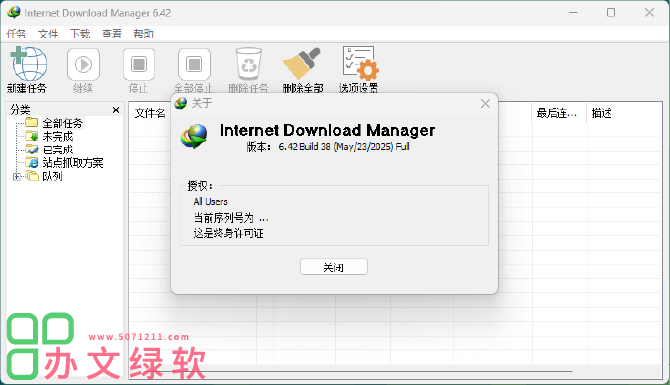Select 站点抓取方案 tree item

72,163
